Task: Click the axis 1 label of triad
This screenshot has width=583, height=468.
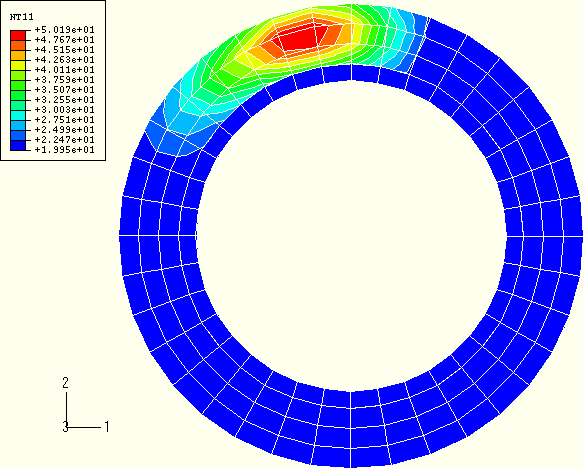Action: 107,427
